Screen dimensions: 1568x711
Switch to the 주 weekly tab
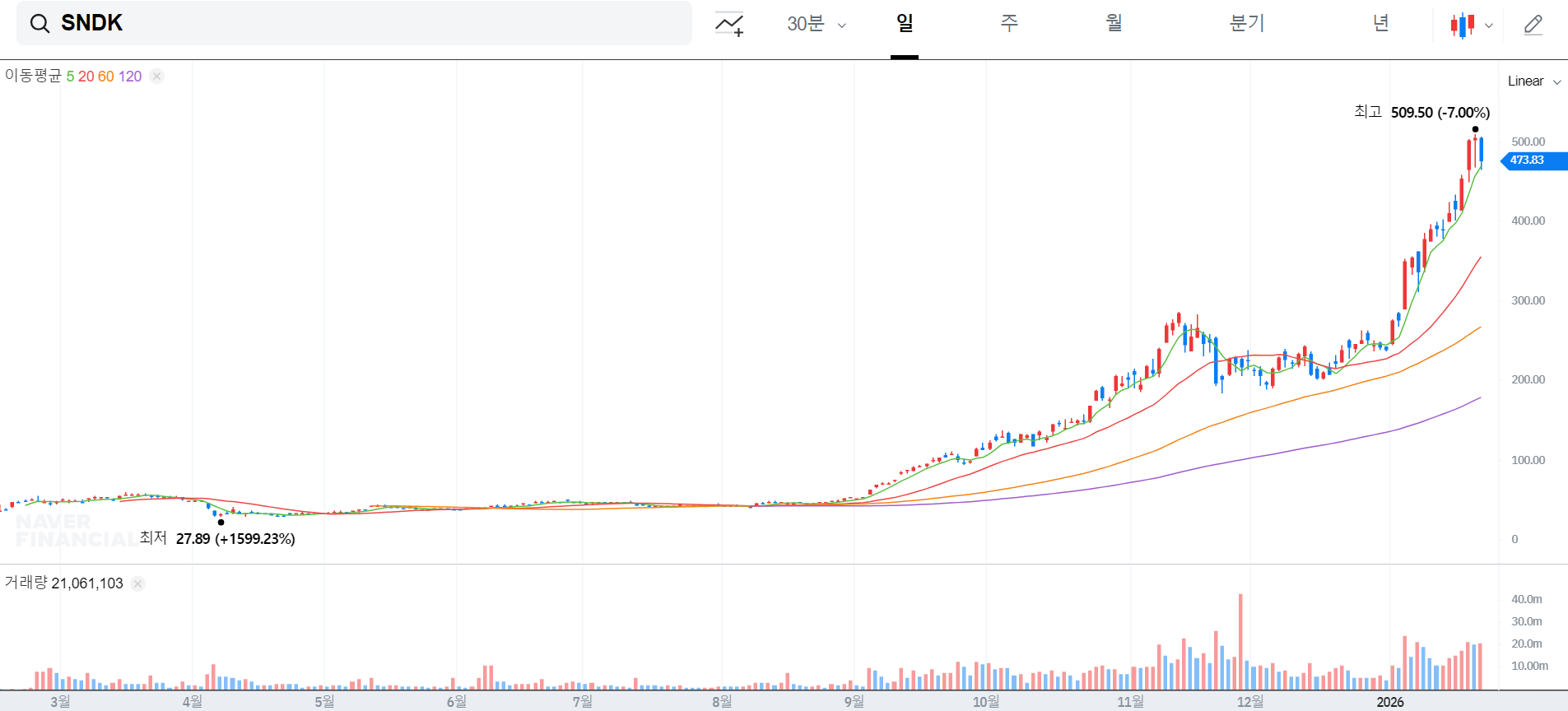pos(1009,23)
